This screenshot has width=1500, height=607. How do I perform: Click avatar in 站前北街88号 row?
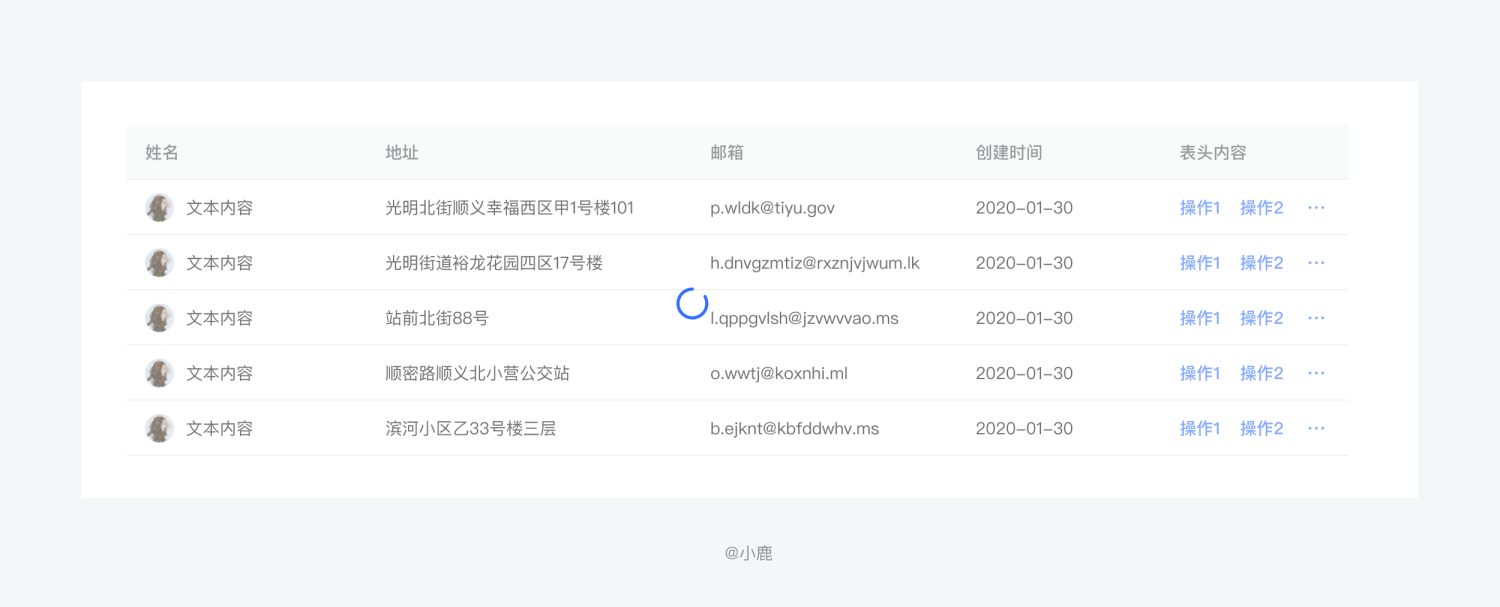coord(160,318)
